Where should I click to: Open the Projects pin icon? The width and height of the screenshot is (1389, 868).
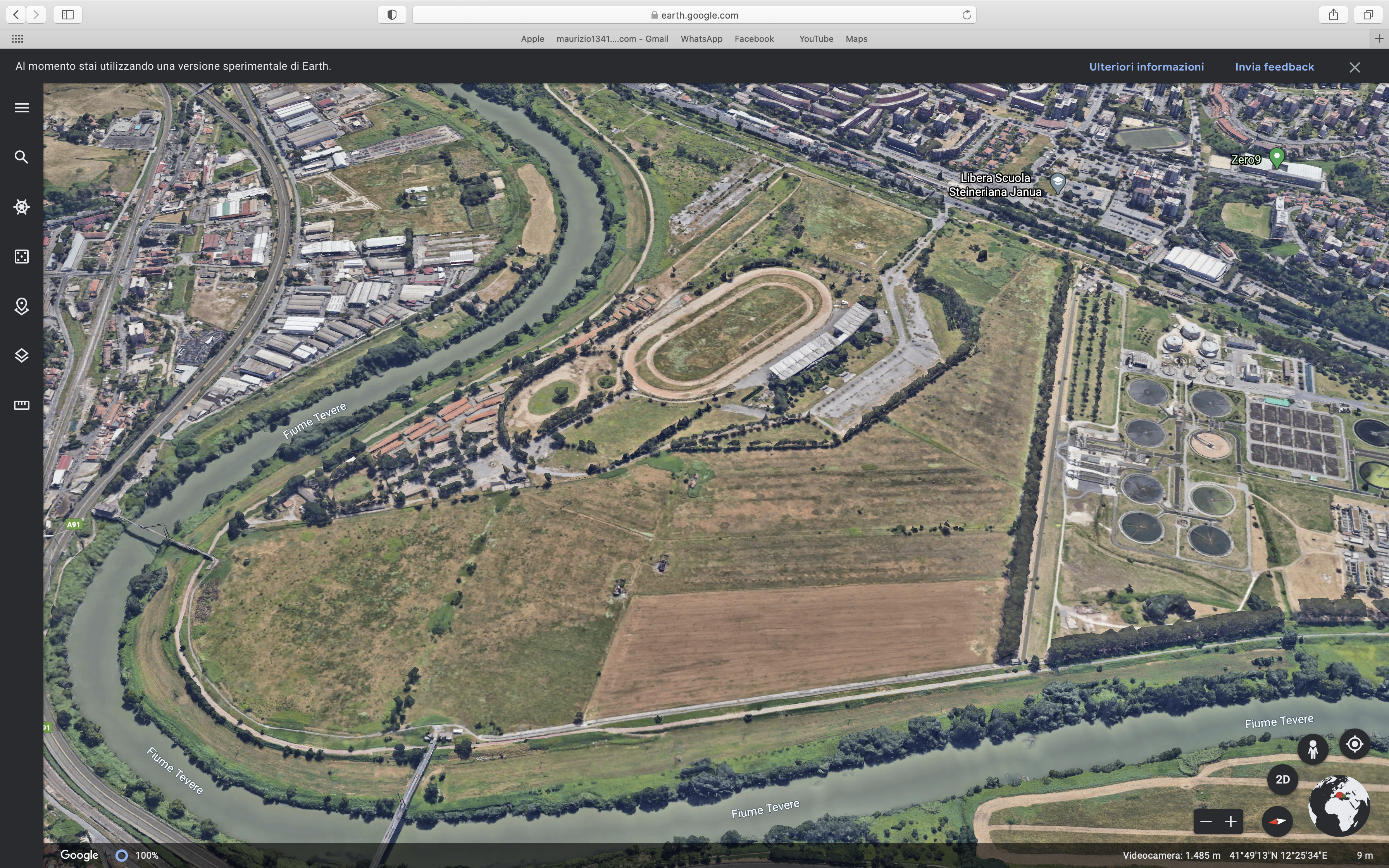click(21, 306)
